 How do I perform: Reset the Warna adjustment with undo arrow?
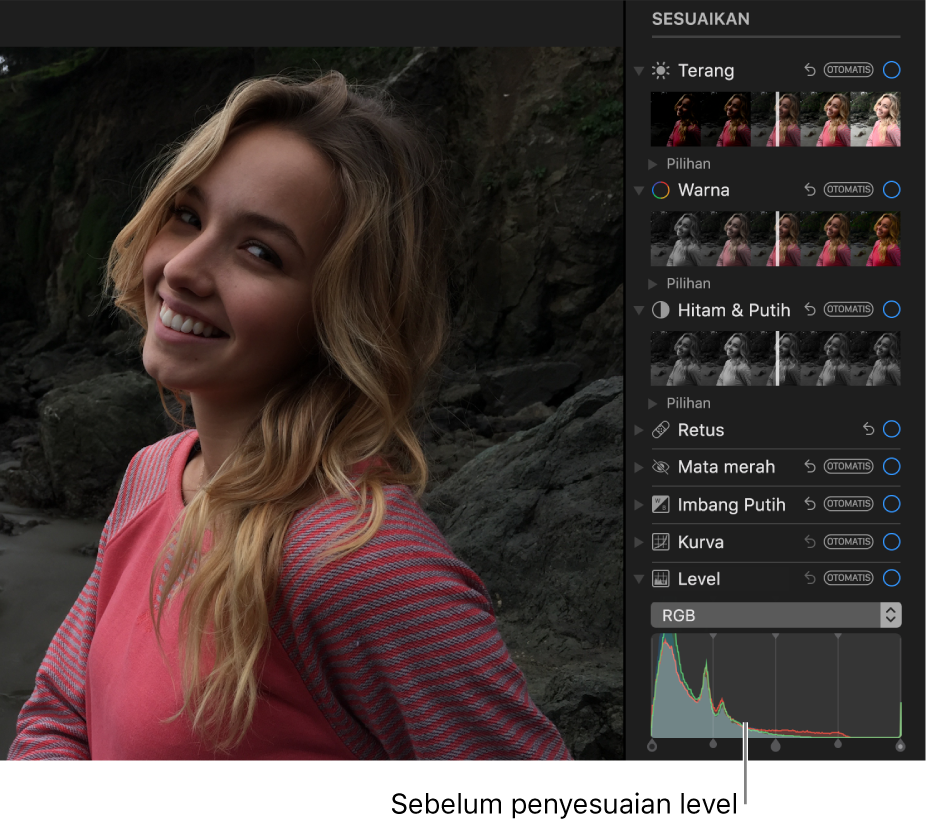(810, 190)
